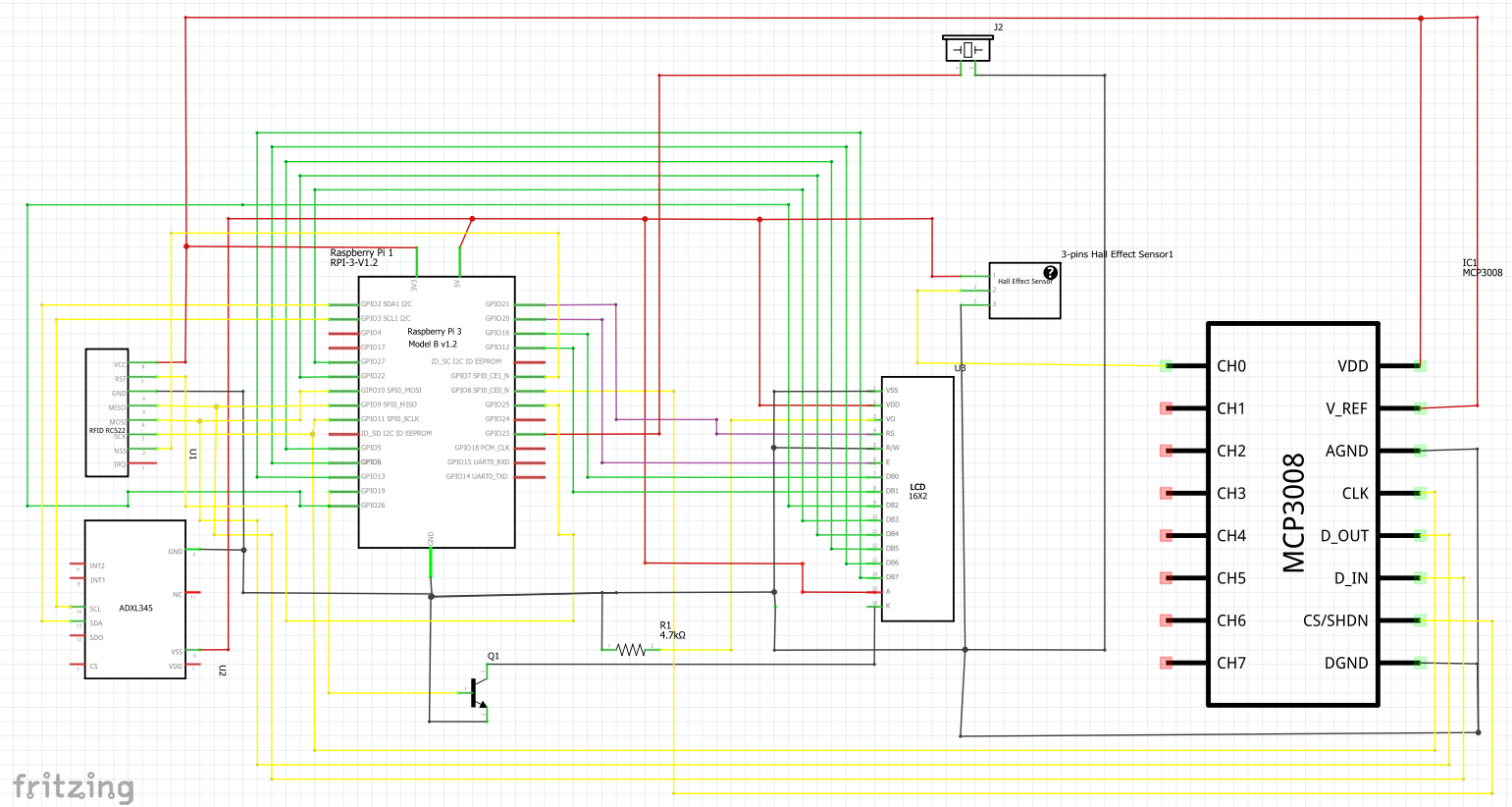Click the 'GPIO3 SCL1 I2C' pin label
Viewport: 1512px width, 807px height.
(386, 318)
